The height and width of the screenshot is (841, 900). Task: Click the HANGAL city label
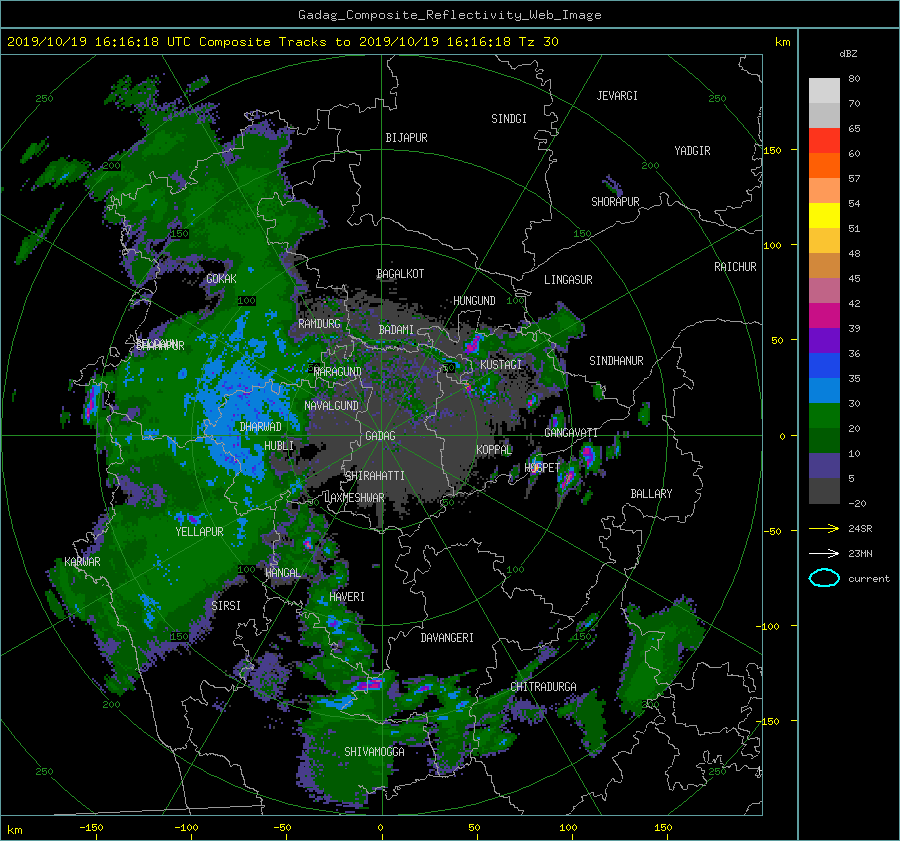click(283, 573)
